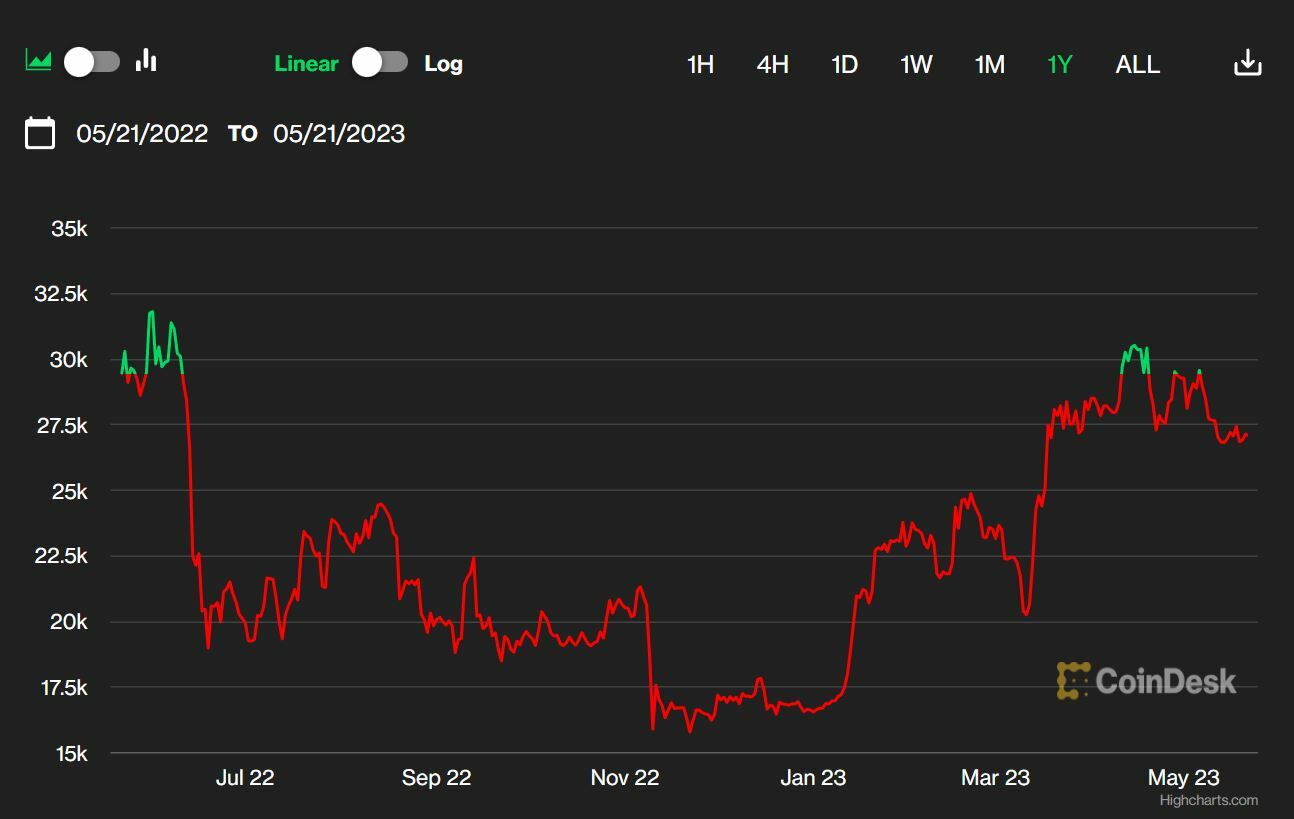Click the 20k y-axis label
Image resolution: width=1294 pixels, height=819 pixels.
[69, 622]
